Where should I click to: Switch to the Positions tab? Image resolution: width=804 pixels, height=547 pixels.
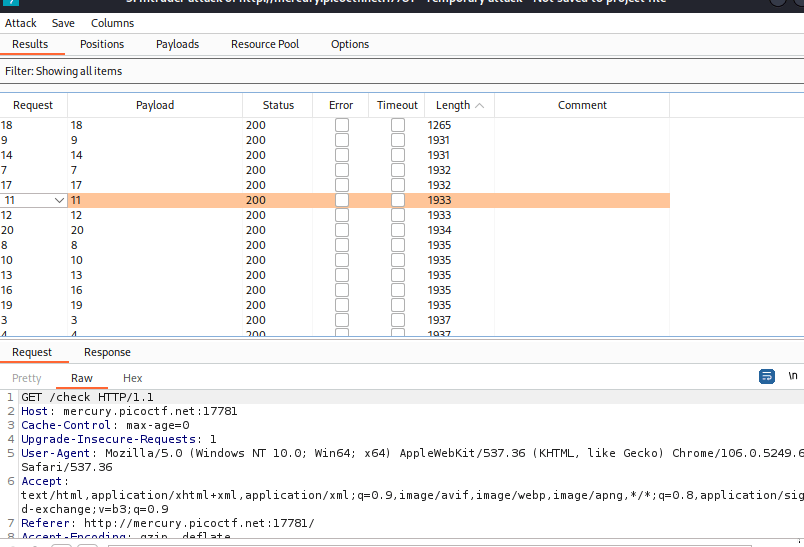click(x=102, y=44)
